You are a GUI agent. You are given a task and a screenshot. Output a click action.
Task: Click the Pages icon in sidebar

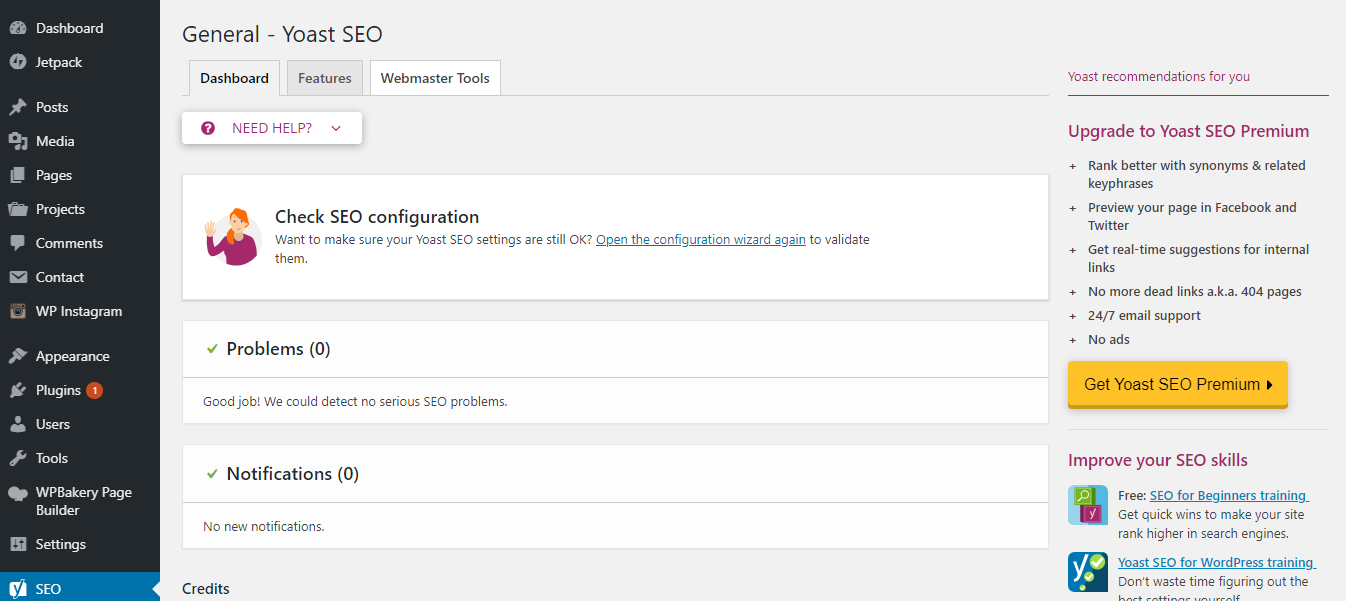click(18, 175)
